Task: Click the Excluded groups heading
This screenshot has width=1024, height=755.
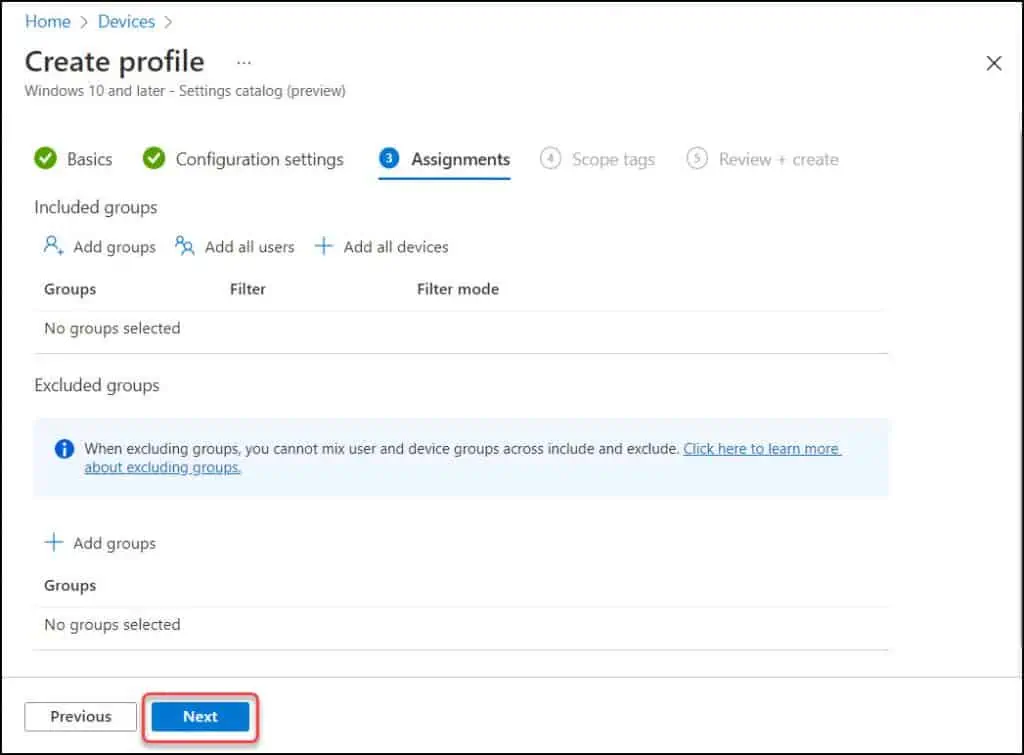Action: (x=97, y=385)
